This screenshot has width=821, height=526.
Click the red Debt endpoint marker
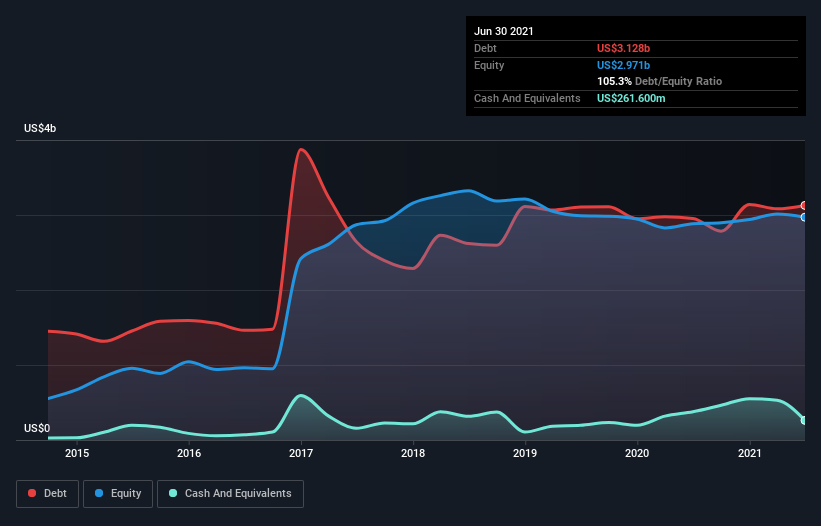[x=804, y=206]
